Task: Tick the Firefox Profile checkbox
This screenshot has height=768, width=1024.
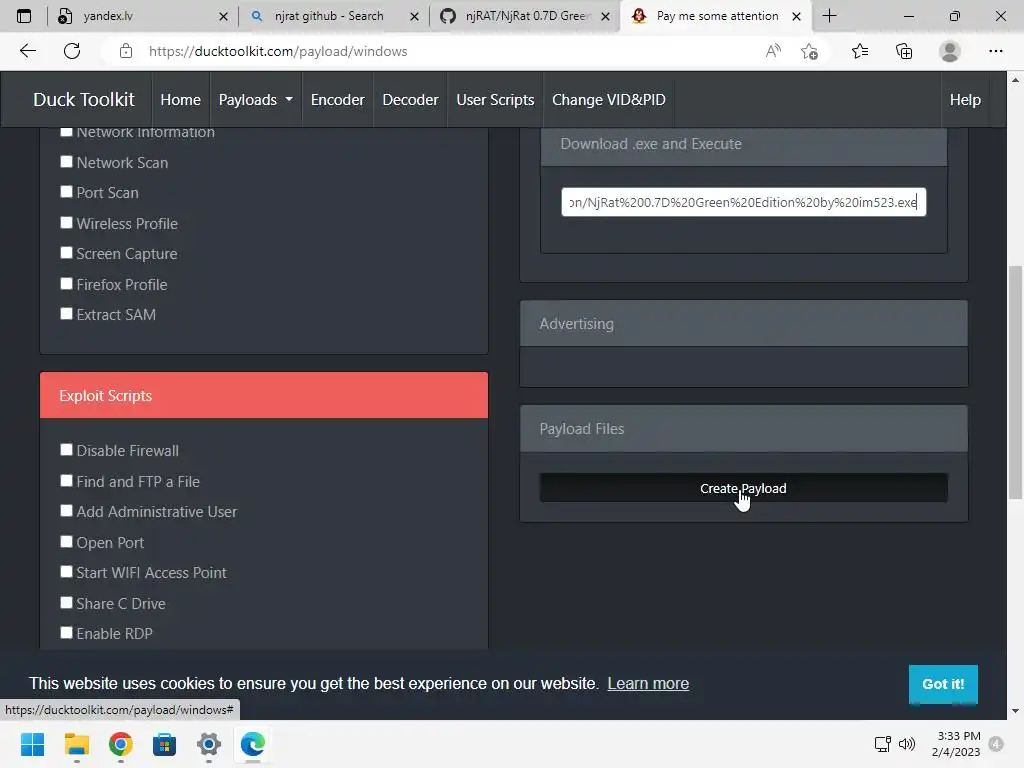Action: (x=66, y=283)
